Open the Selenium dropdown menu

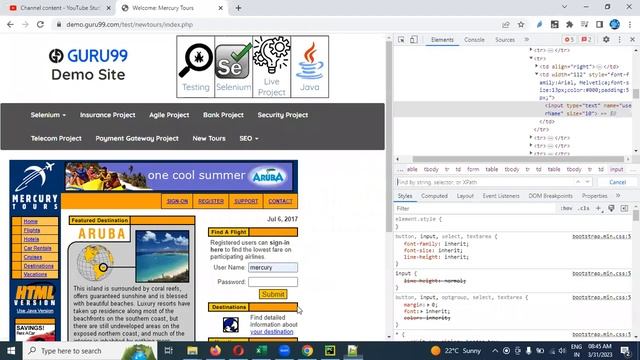(x=48, y=115)
